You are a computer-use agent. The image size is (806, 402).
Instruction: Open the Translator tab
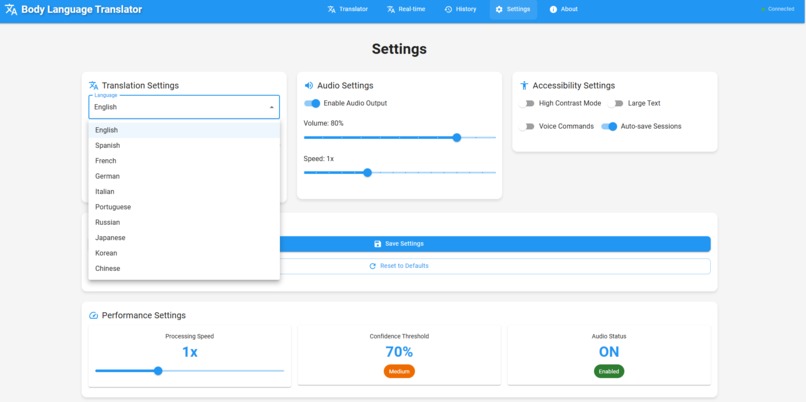[x=348, y=9]
